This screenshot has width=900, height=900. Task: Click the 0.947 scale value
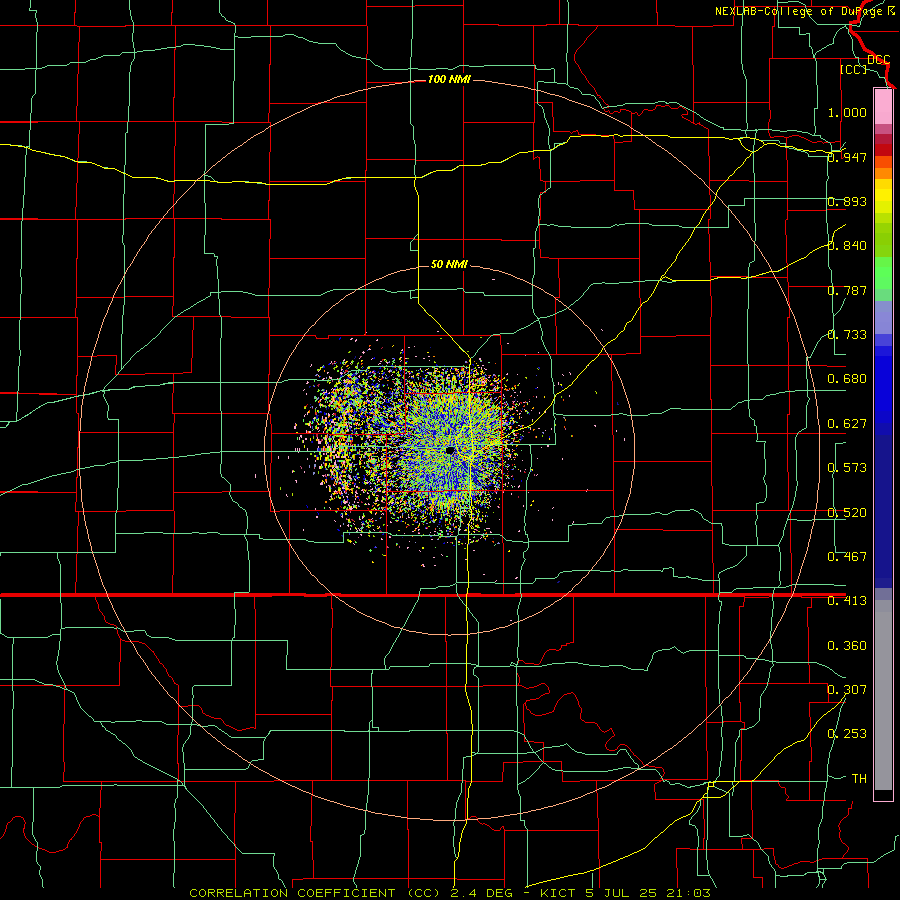pyautogui.click(x=847, y=157)
